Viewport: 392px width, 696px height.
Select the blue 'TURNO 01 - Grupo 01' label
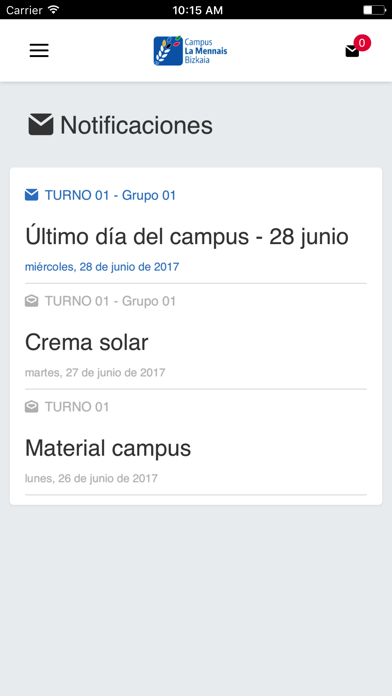pyautogui.click(x=110, y=195)
